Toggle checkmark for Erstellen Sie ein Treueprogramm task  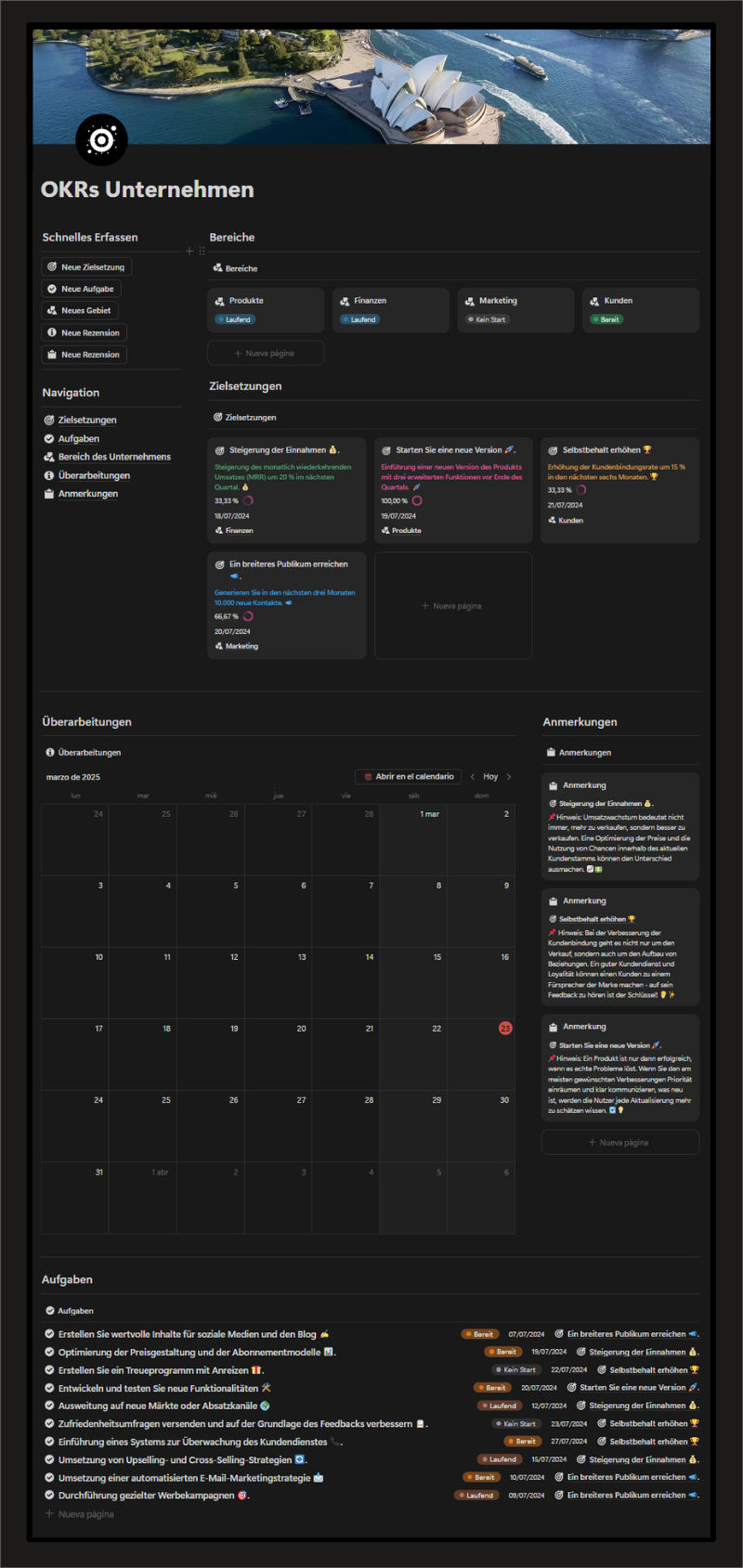(x=50, y=1370)
